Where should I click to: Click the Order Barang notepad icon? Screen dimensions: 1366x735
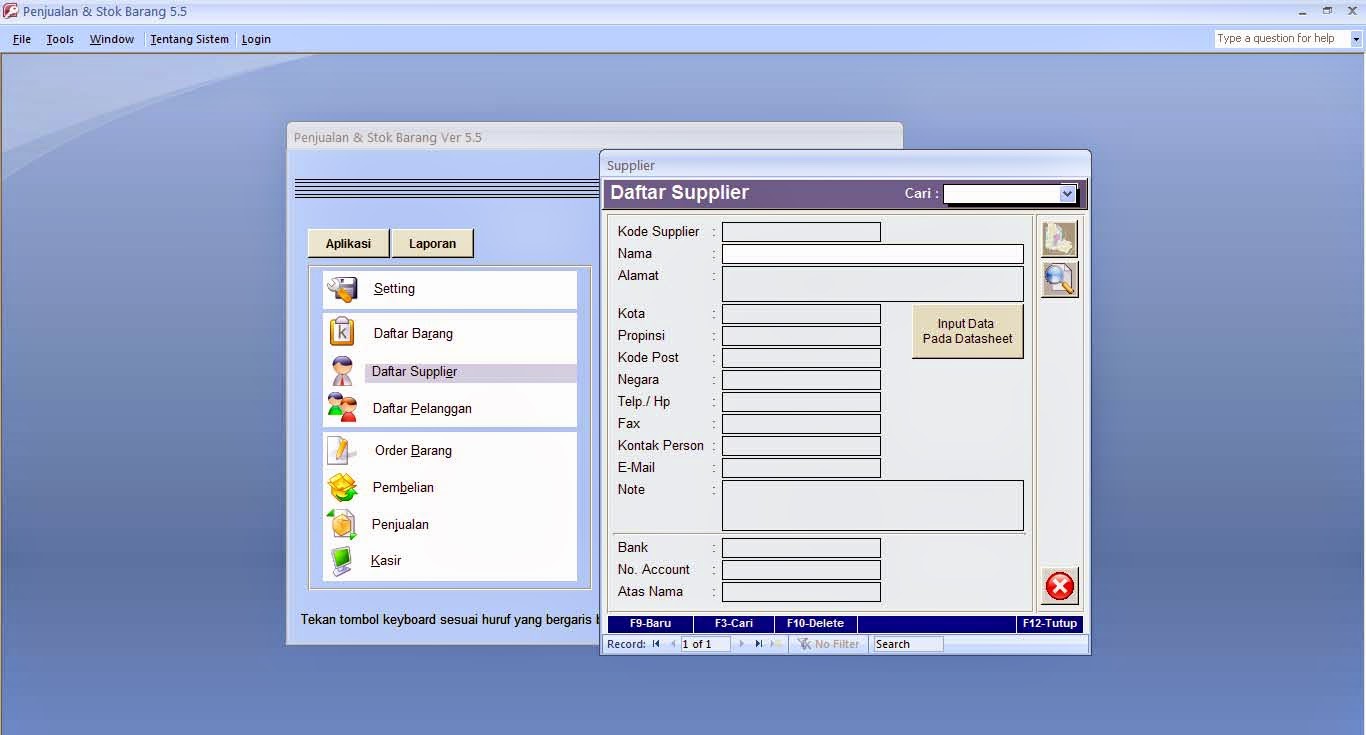[x=342, y=451]
